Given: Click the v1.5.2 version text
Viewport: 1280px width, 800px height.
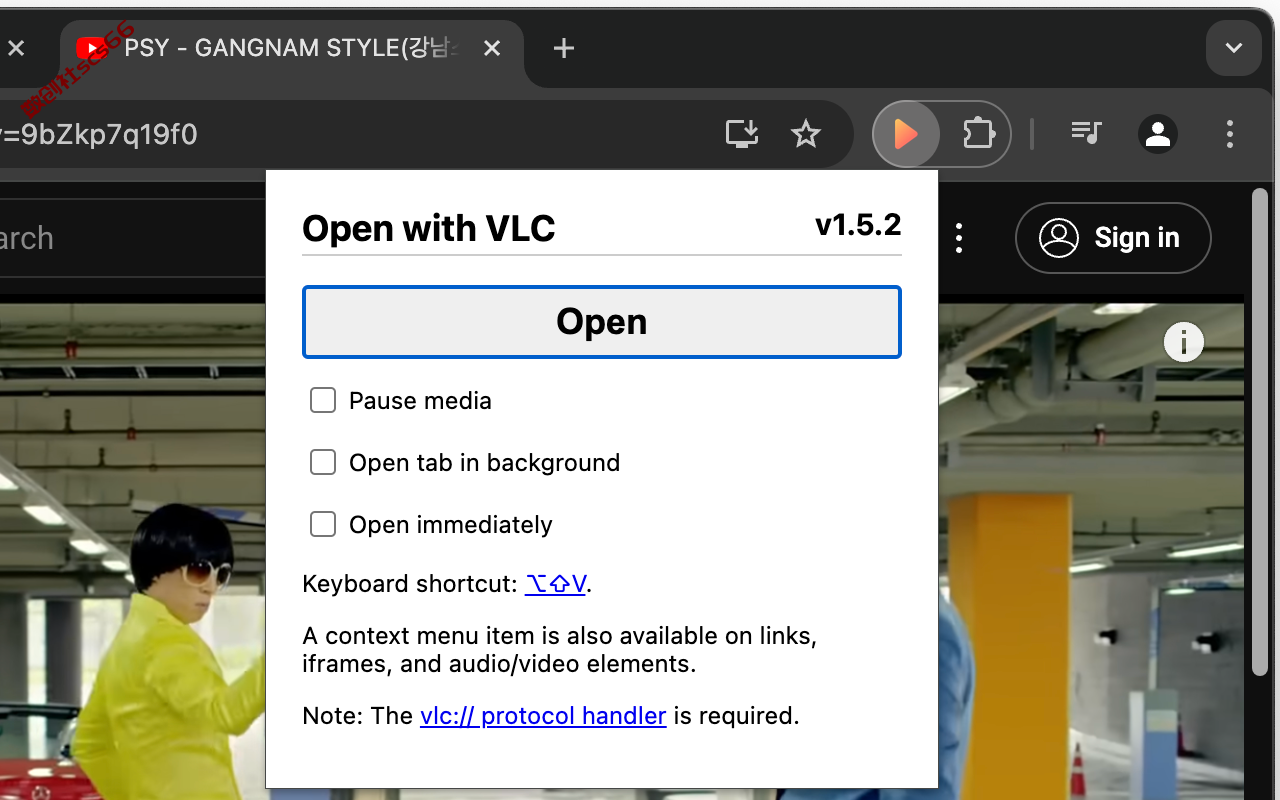Looking at the screenshot, I should [858, 225].
